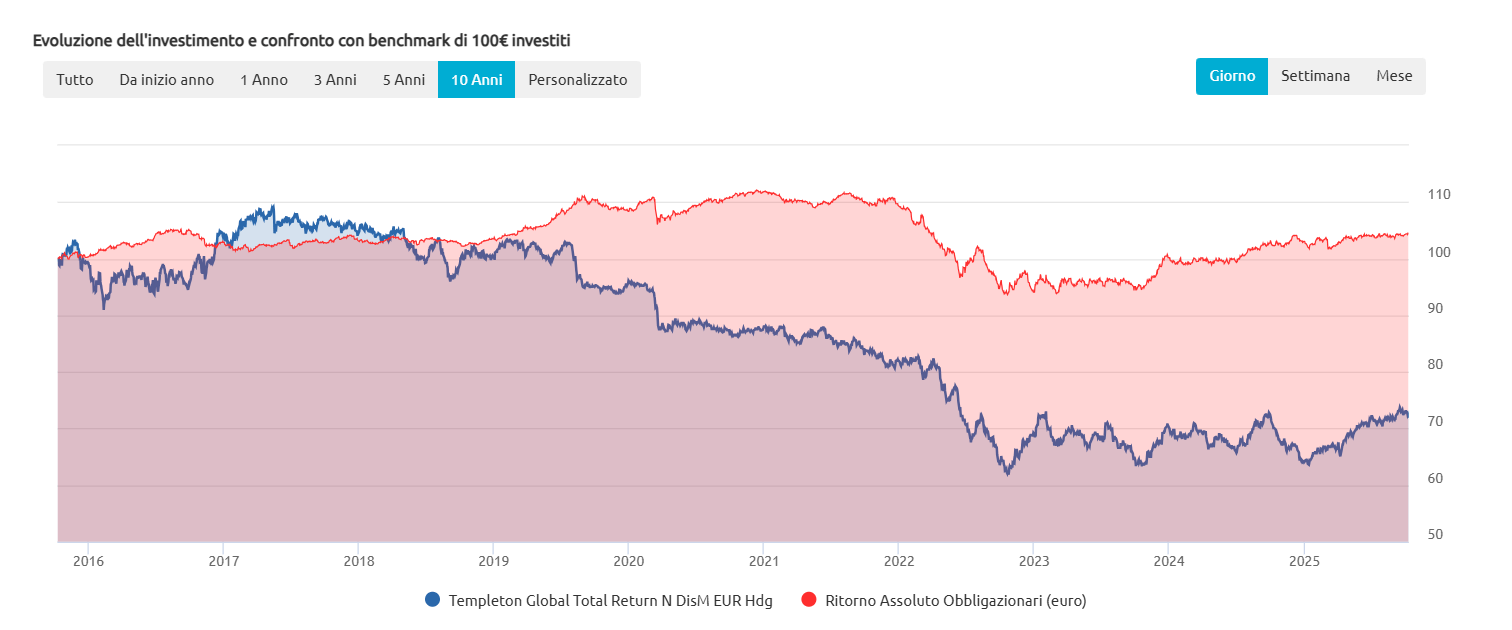Select the 2023 year marker on axis
The height and width of the screenshot is (630, 1512).
tap(1033, 559)
